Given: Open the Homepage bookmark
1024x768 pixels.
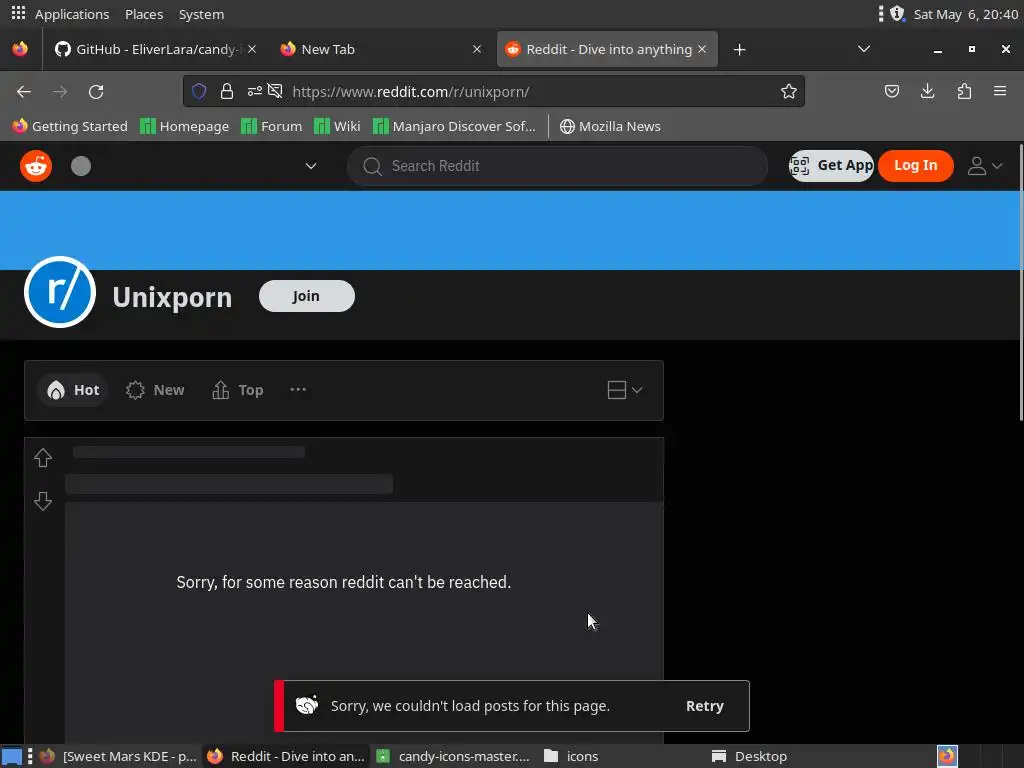Looking at the screenshot, I should [185, 126].
